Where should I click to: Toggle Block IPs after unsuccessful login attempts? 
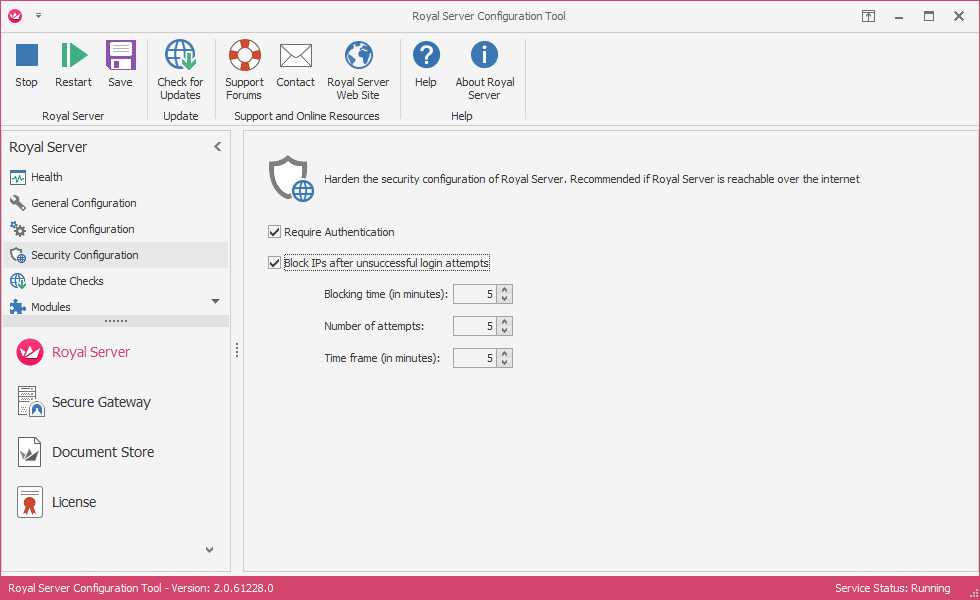tap(274, 263)
